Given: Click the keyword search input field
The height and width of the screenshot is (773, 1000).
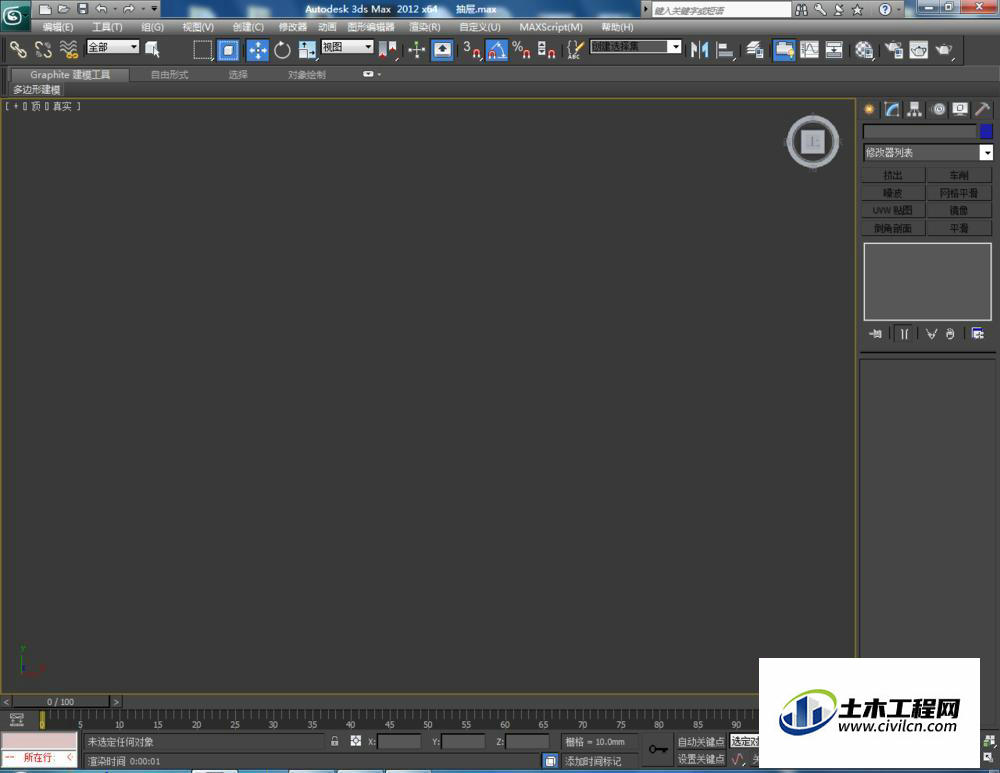Looking at the screenshot, I should click(721, 10).
